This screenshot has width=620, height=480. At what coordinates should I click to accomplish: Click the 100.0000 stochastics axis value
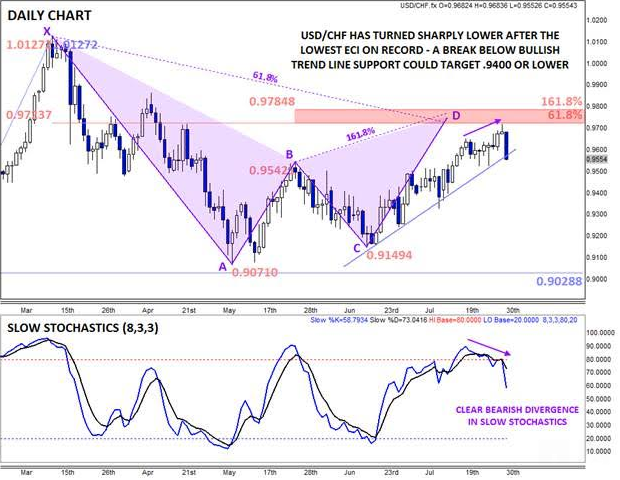[x=599, y=333]
